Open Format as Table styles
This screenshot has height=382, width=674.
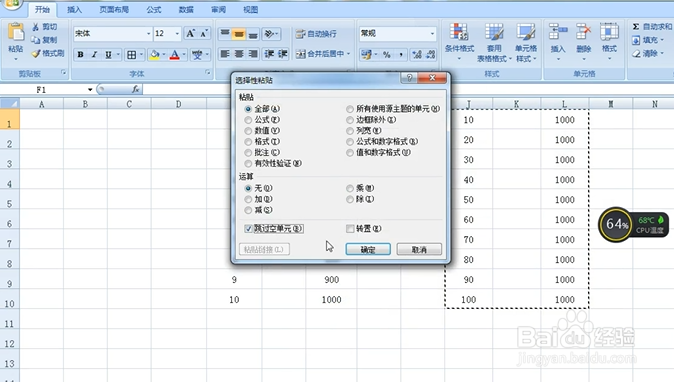tap(494, 42)
